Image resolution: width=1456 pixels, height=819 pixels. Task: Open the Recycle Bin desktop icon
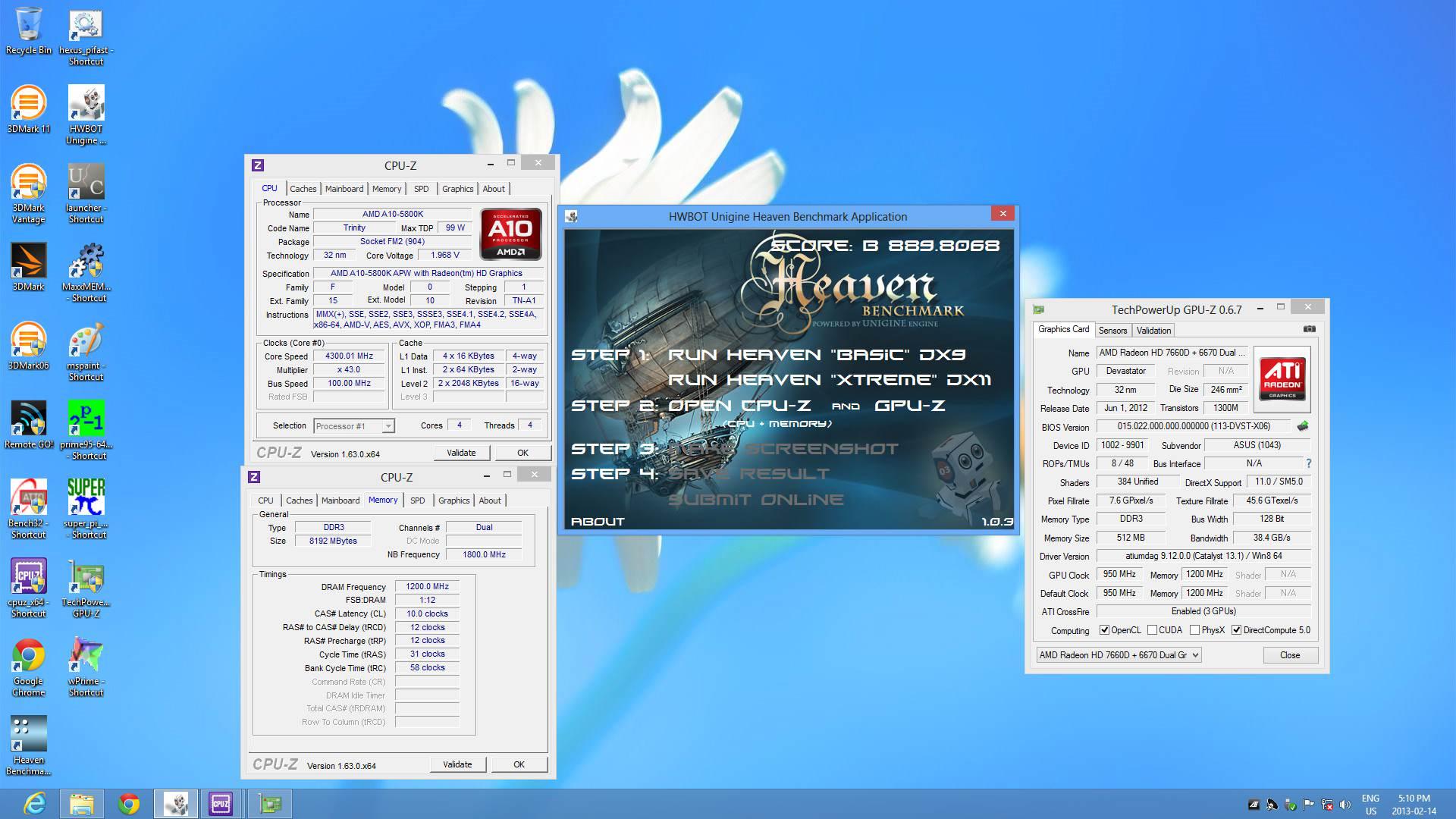(29, 31)
